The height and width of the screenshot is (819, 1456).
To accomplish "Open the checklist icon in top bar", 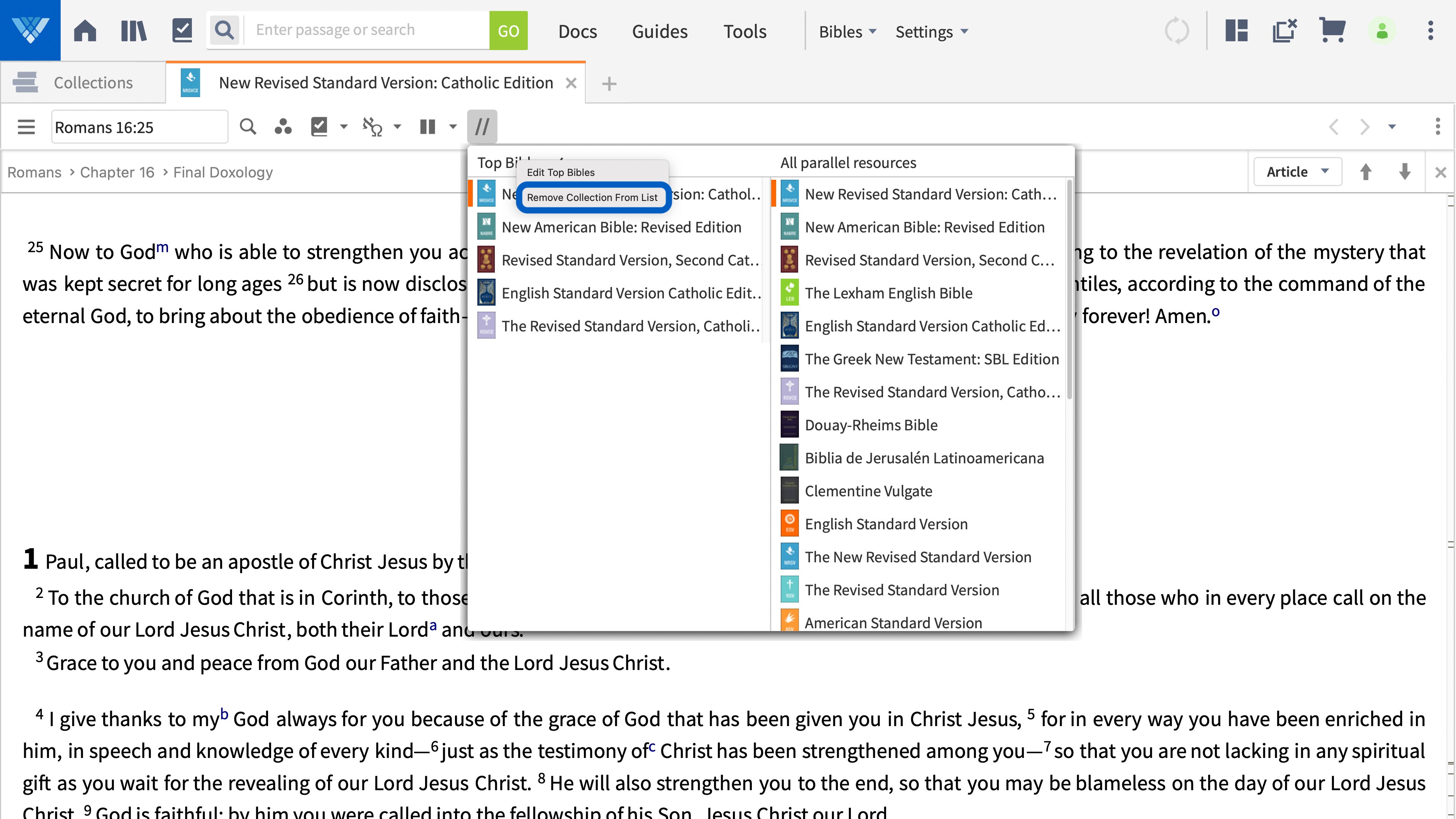I will (182, 30).
